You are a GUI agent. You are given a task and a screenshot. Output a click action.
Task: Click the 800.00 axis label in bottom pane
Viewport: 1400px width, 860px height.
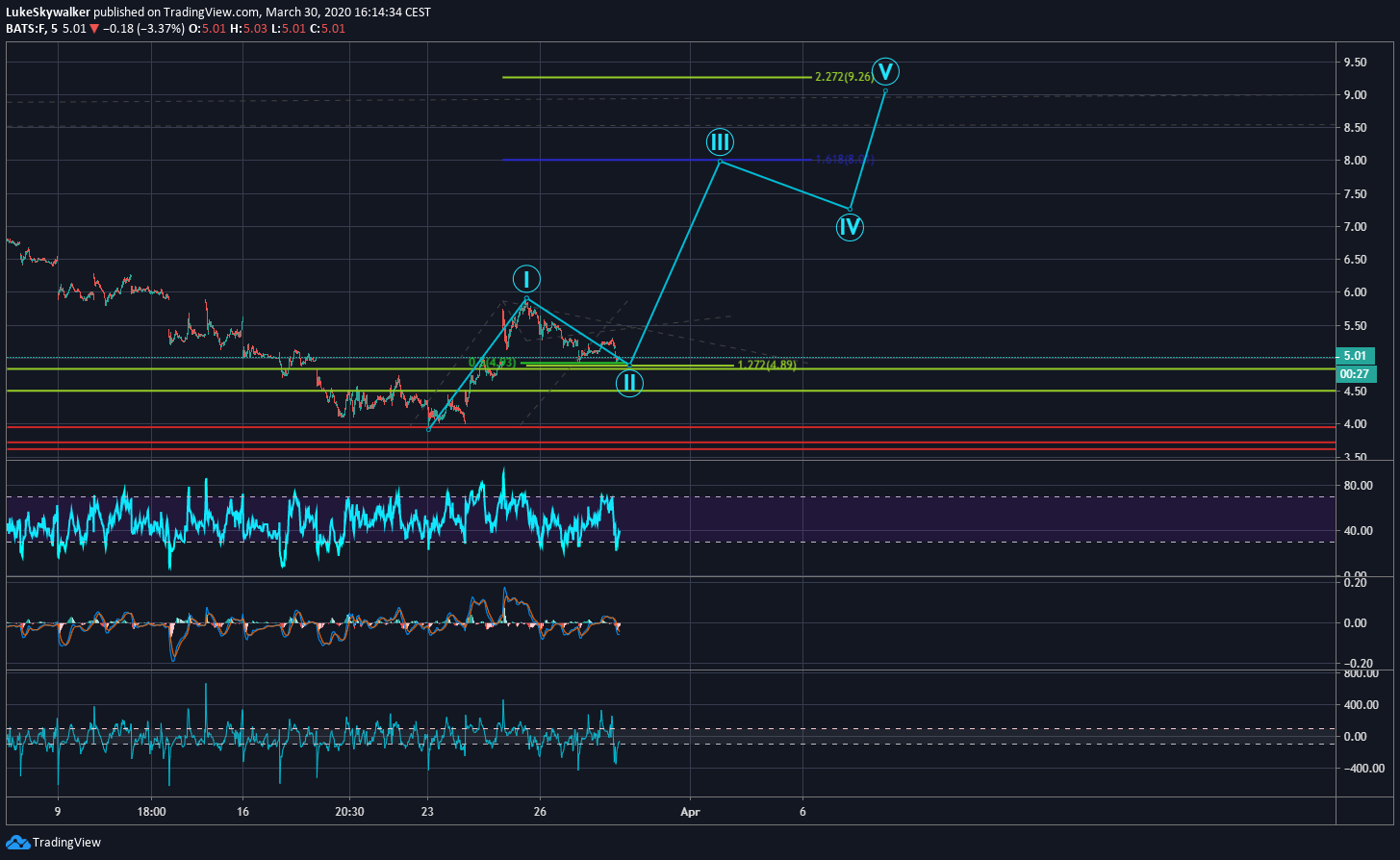[x=1362, y=674]
